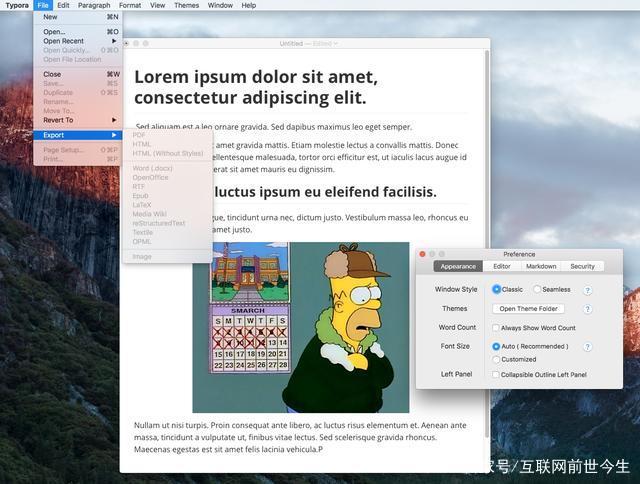Switch to the Appearance tab in Preference
This screenshot has width=640, height=484.
(x=458, y=266)
